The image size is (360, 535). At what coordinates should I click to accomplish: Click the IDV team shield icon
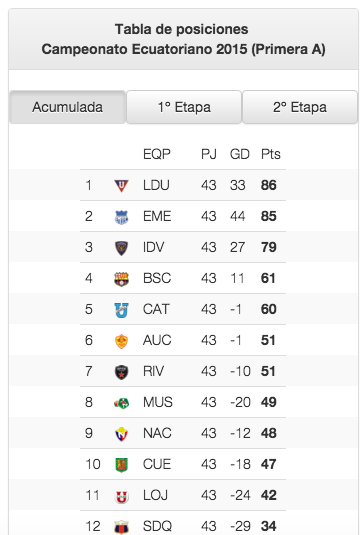point(121,248)
